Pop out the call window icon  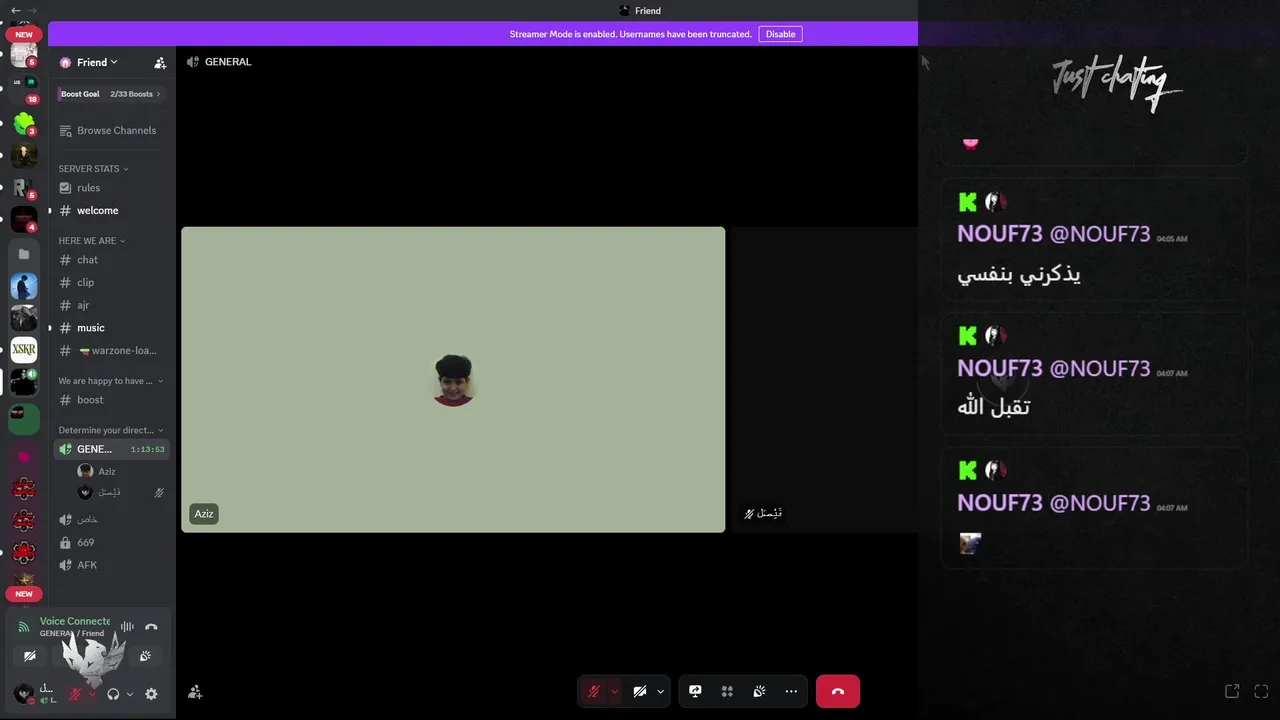[x=1232, y=691]
